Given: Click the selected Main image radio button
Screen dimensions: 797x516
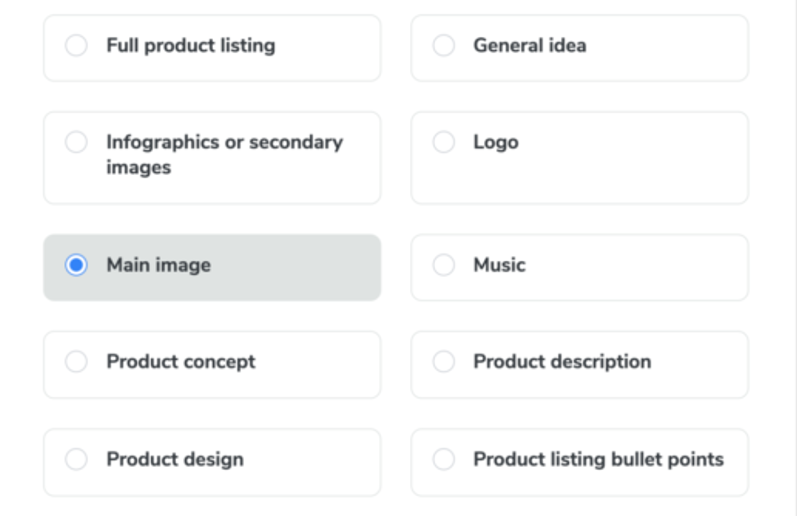Looking at the screenshot, I should coord(76,266).
